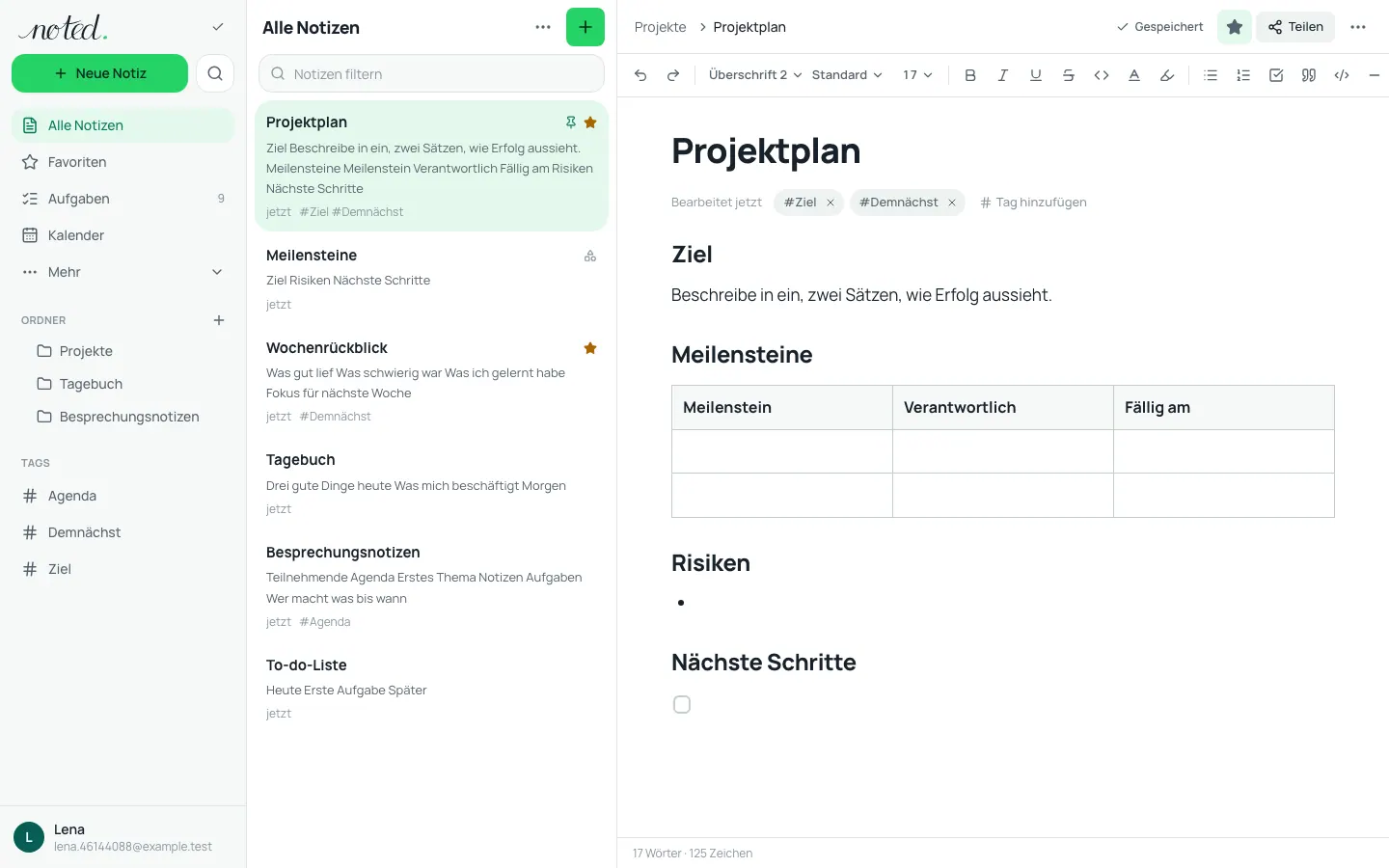This screenshot has width=1389, height=868.
Task: Click the Neue Notiz button
Action: [99, 73]
